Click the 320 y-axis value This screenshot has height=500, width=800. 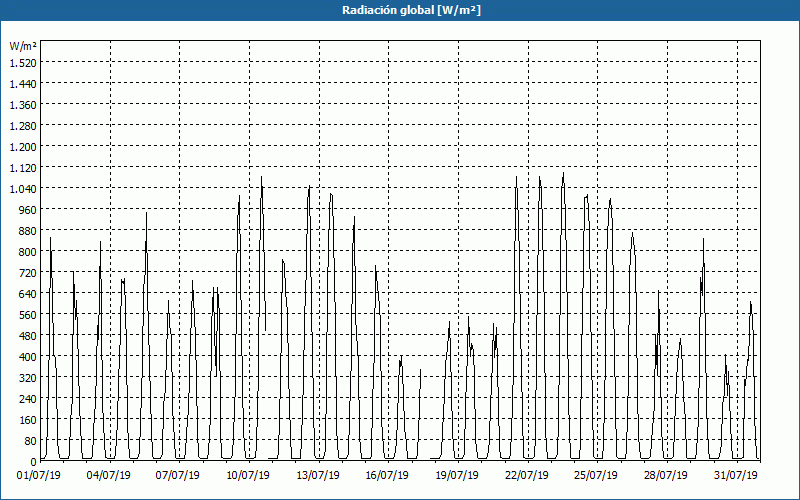(28, 378)
